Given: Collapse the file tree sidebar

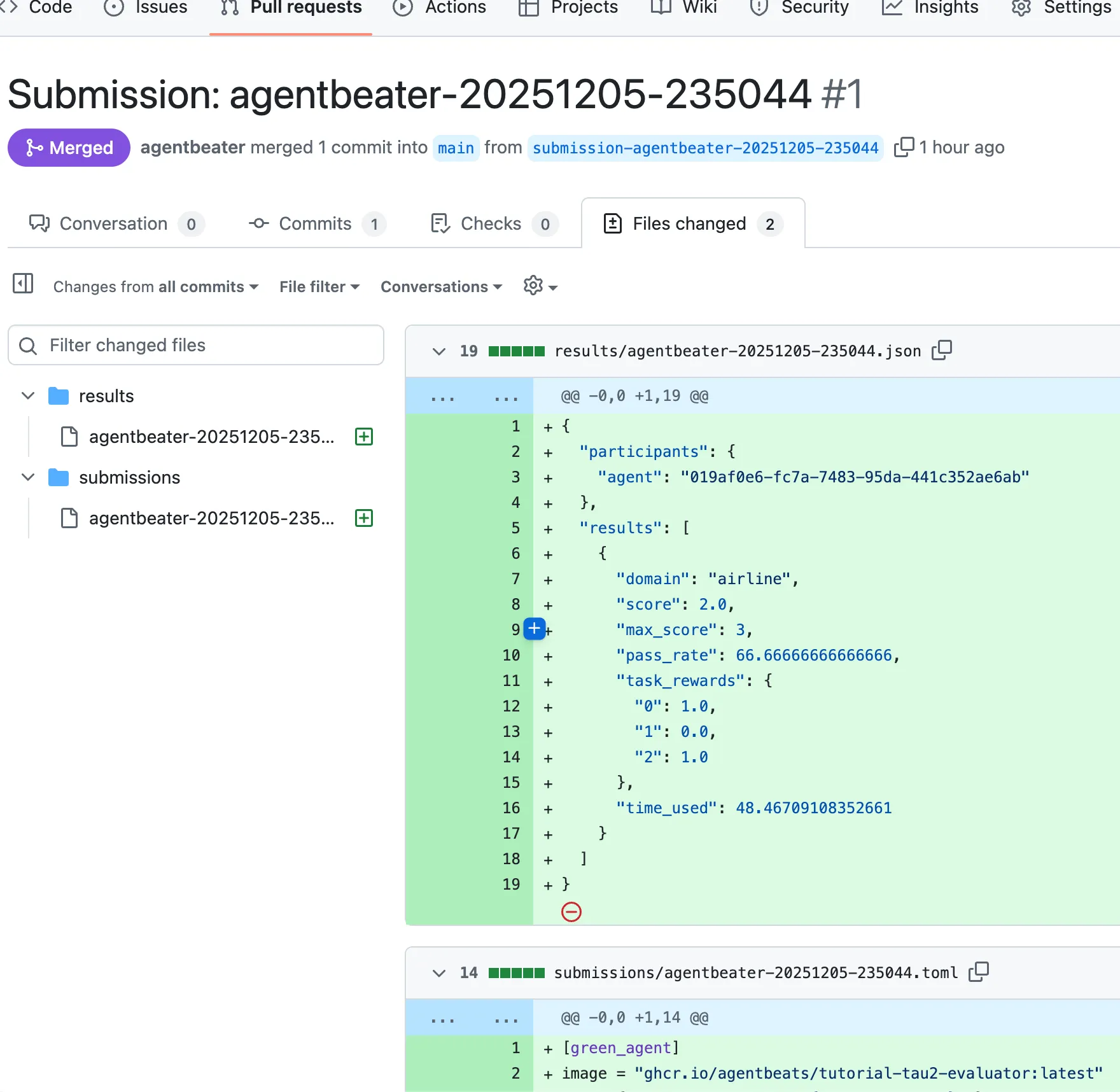Looking at the screenshot, I should pos(22,284).
